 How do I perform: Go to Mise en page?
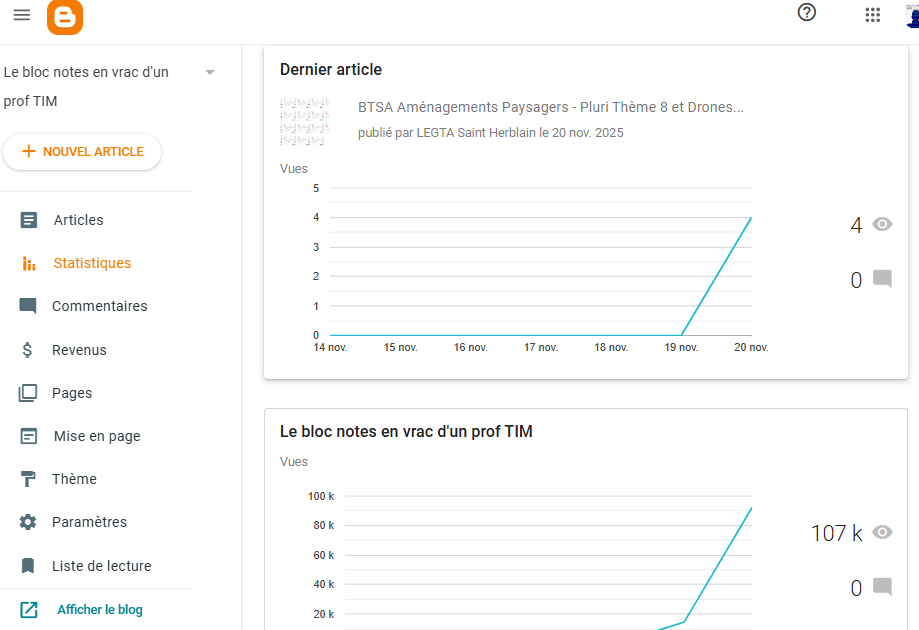point(96,436)
